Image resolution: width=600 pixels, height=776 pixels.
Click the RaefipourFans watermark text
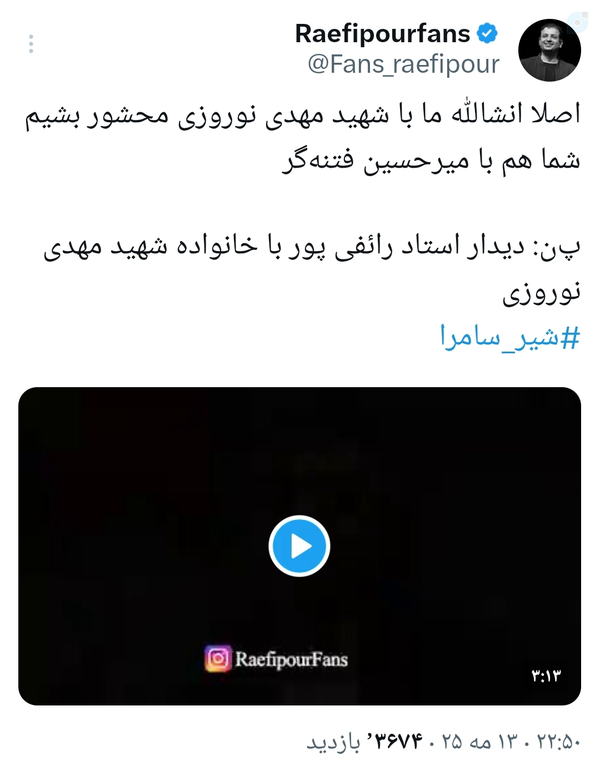coord(292,659)
